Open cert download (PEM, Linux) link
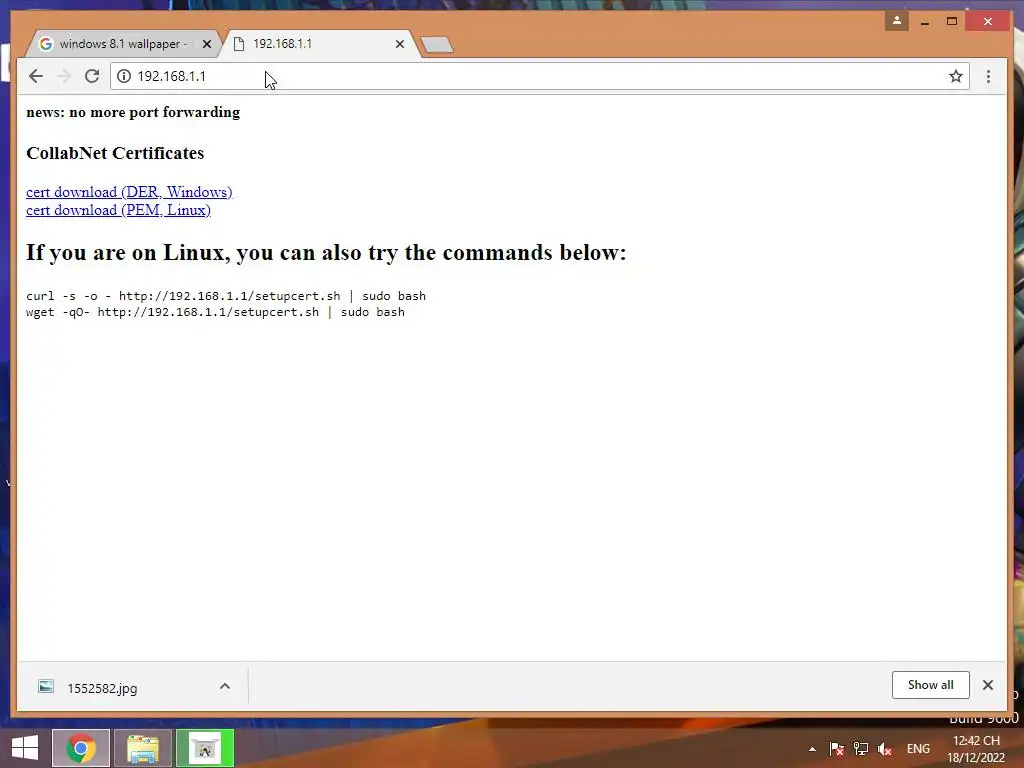Viewport: 1024px width, 768px height. (x=118, y=210)
